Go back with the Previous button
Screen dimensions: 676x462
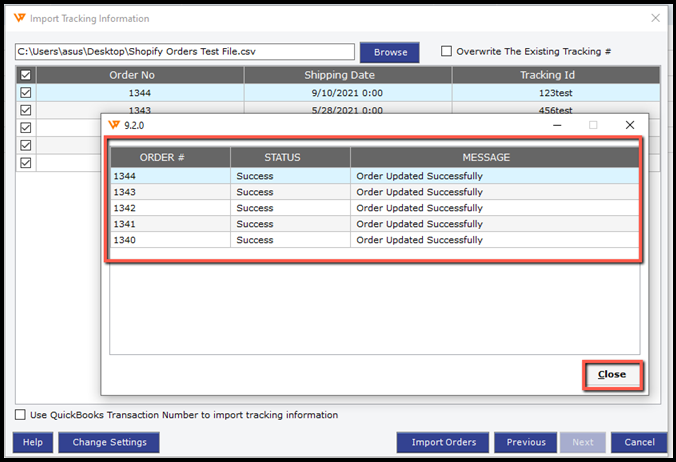tap(526, 442)
